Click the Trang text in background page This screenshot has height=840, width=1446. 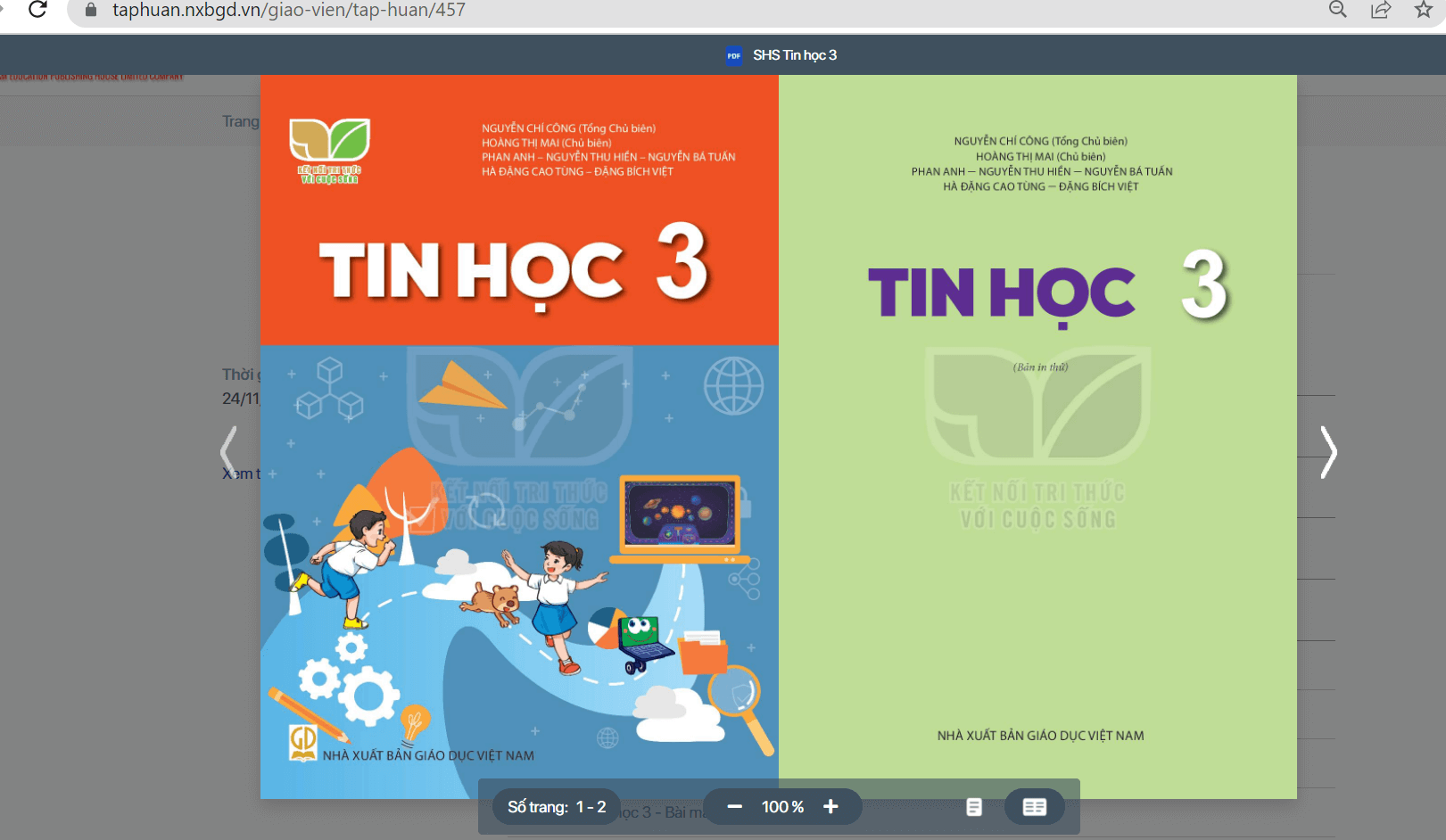pos(241,121)
